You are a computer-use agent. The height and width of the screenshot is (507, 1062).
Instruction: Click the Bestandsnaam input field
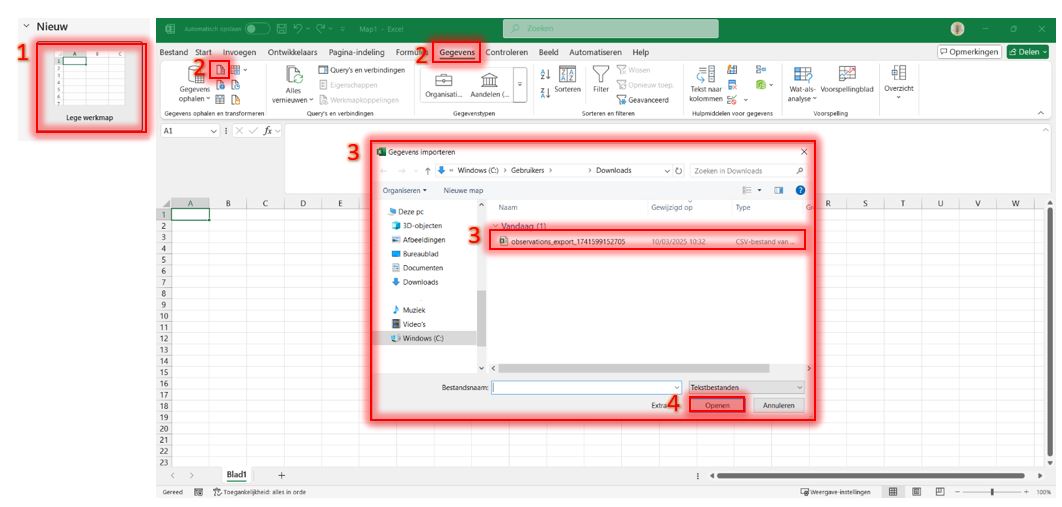(x=587, y=387)
